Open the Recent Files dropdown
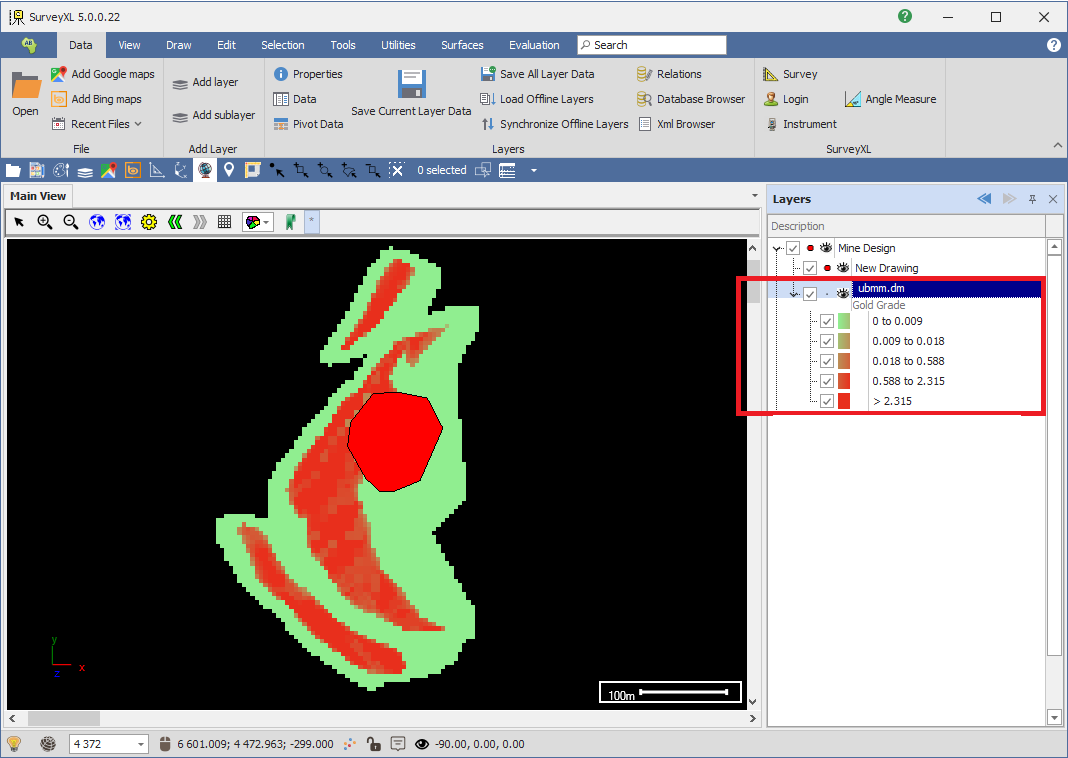Image resolution: width=1068 pixels, height=758 pixels. pyautogui.click(x=106, y=124)
